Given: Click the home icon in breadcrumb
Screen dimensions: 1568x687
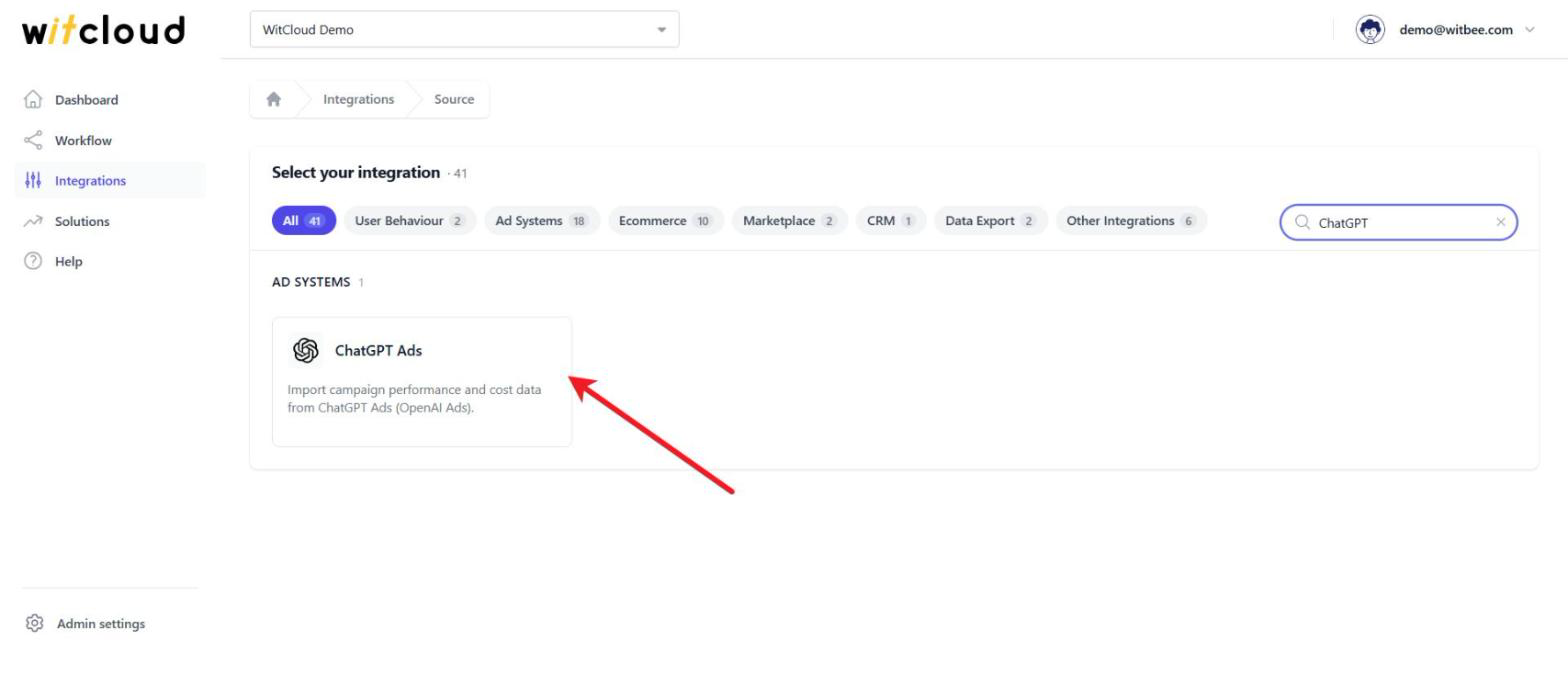Looking at the screenshot, I should pyautogui.click(x=273, y=99).
